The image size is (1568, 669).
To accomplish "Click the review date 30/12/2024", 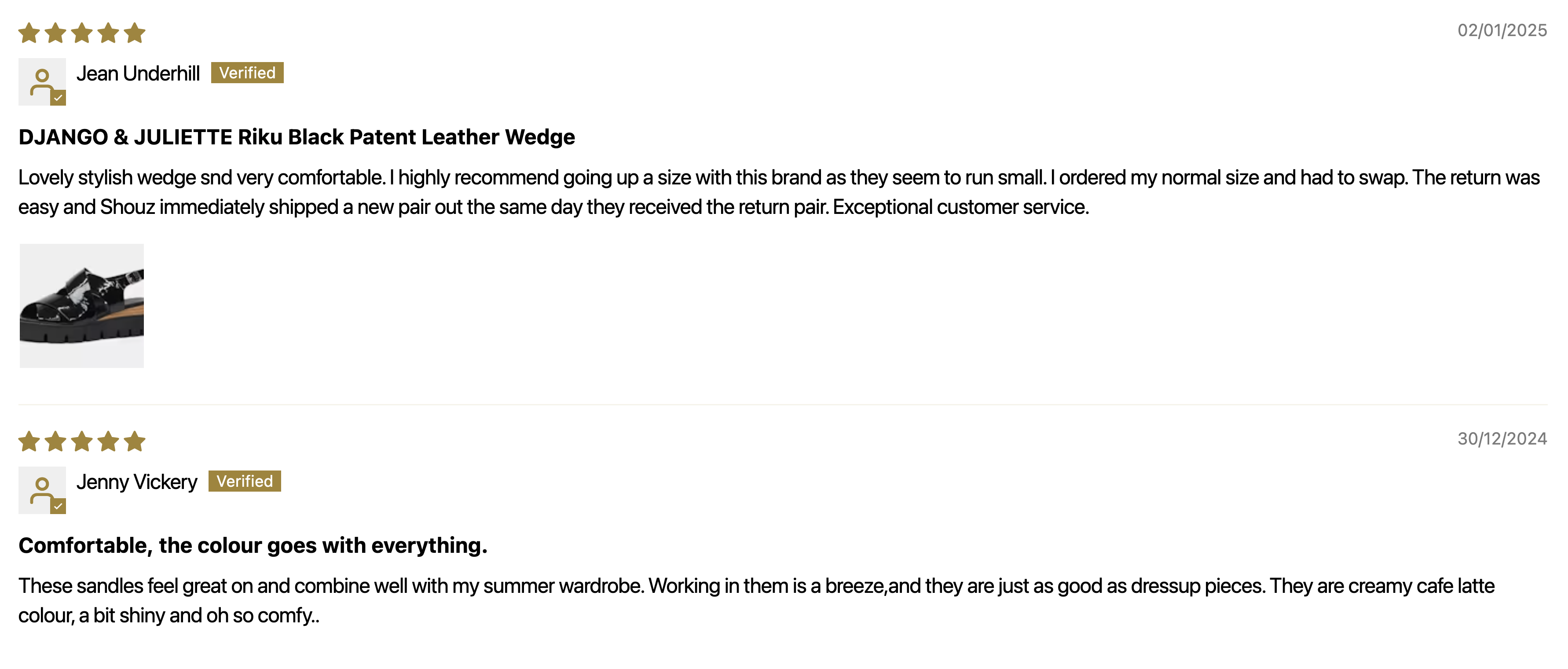I will pos(1502,439).
